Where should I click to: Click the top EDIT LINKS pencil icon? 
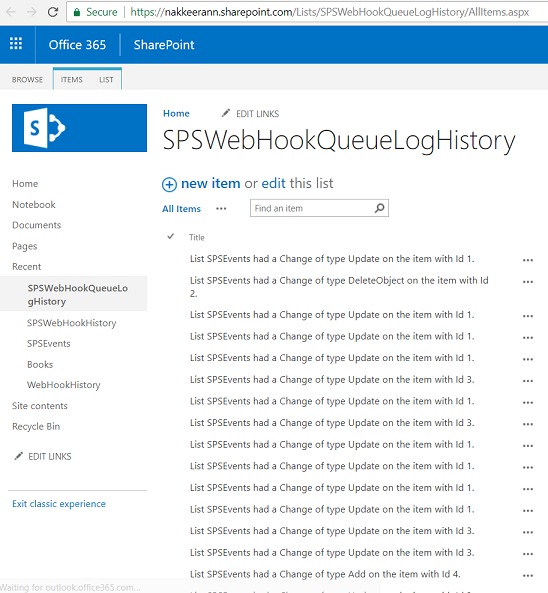pos(225,113)
